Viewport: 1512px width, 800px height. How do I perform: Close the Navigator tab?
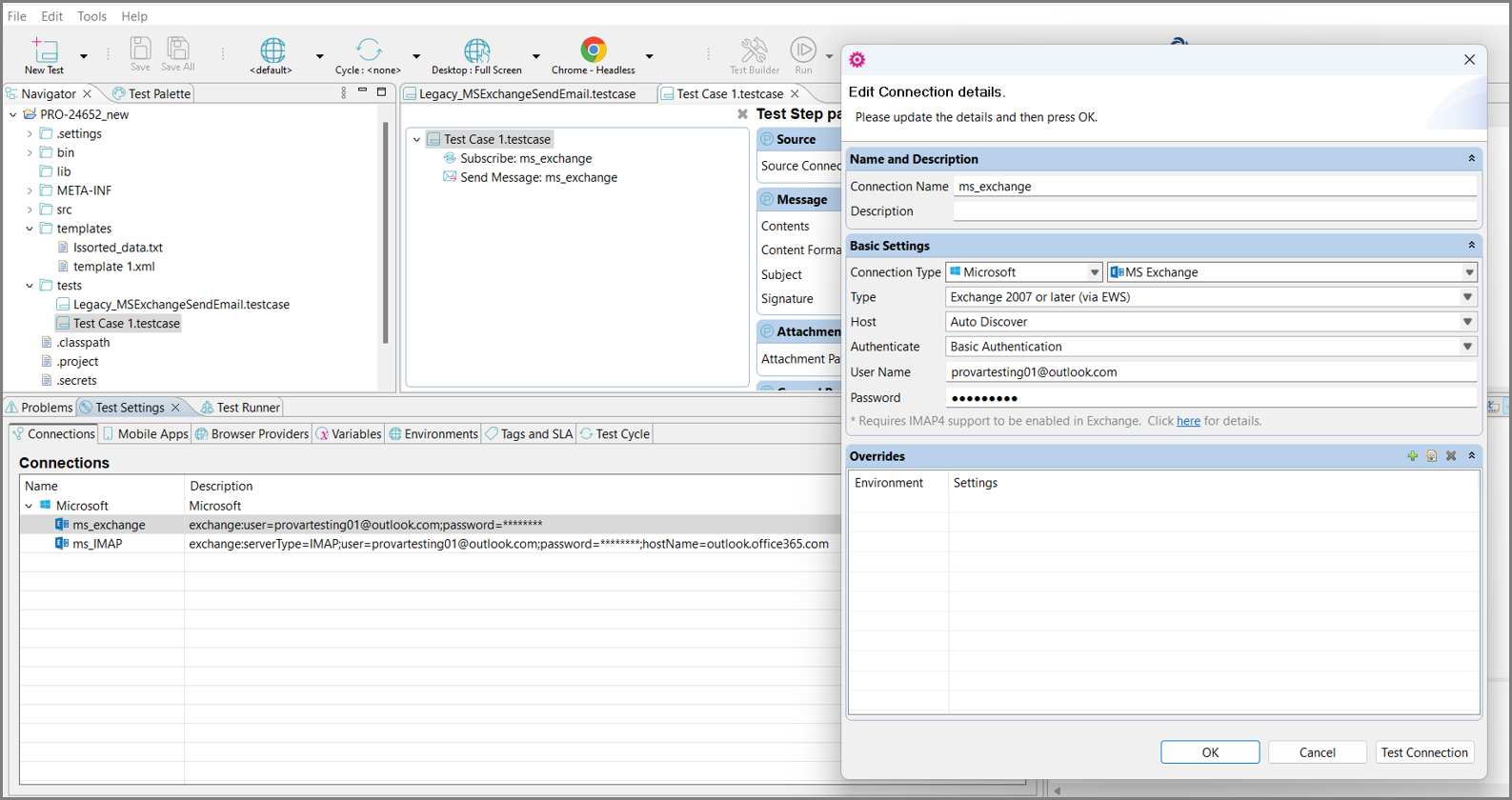click(x=88, y=93)
